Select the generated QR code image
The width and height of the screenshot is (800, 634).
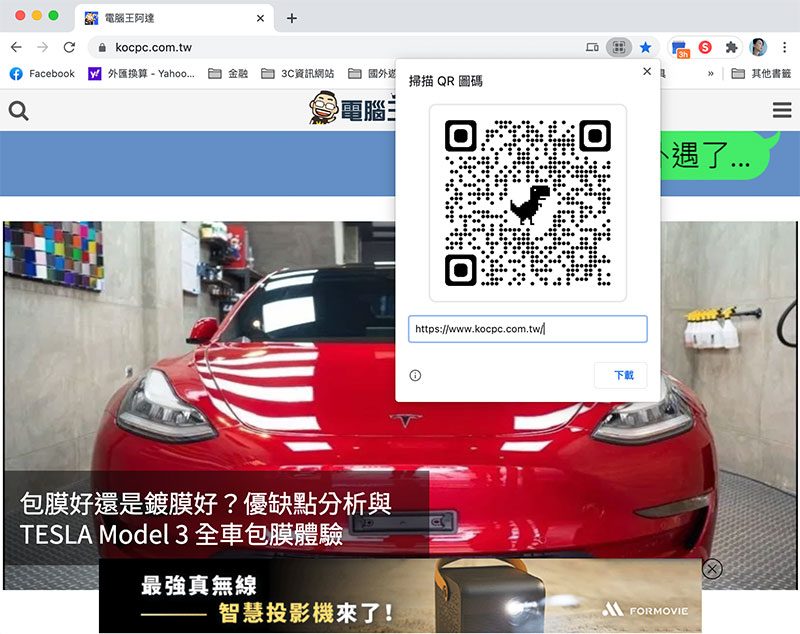click(x=528, y=203)
